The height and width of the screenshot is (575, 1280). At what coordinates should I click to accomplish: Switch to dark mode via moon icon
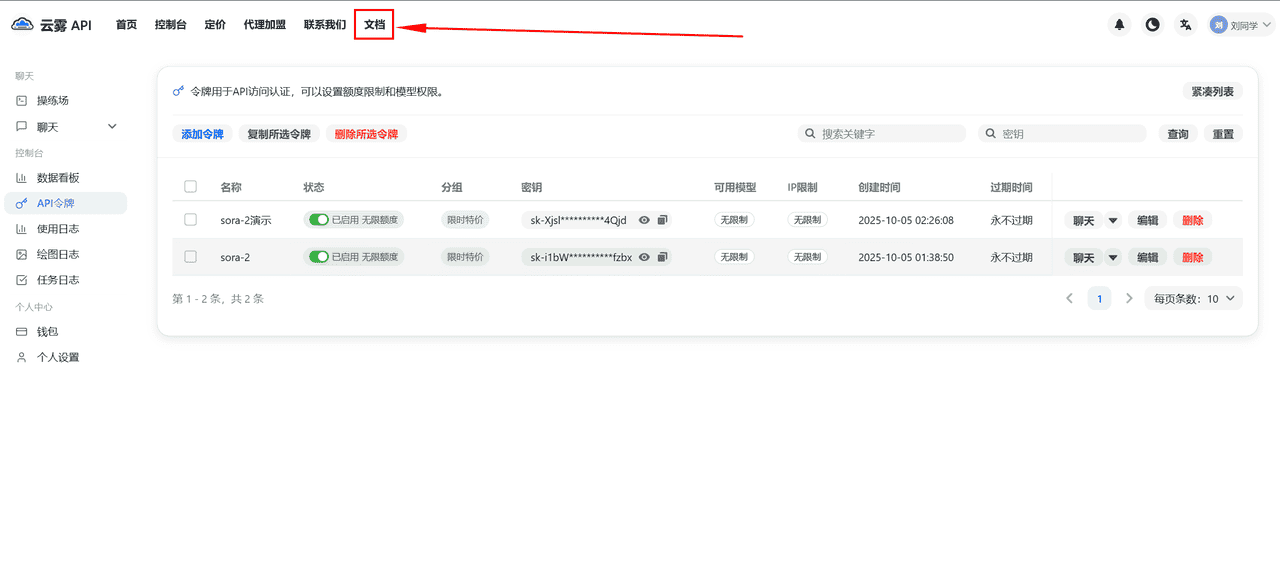pos(1152,25)
